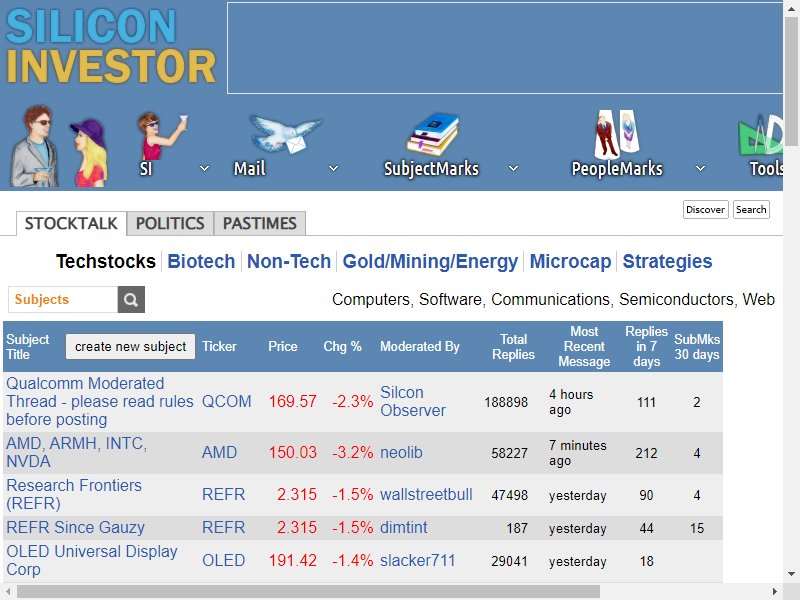Select the Techstocks category

[x=106, y=261]
